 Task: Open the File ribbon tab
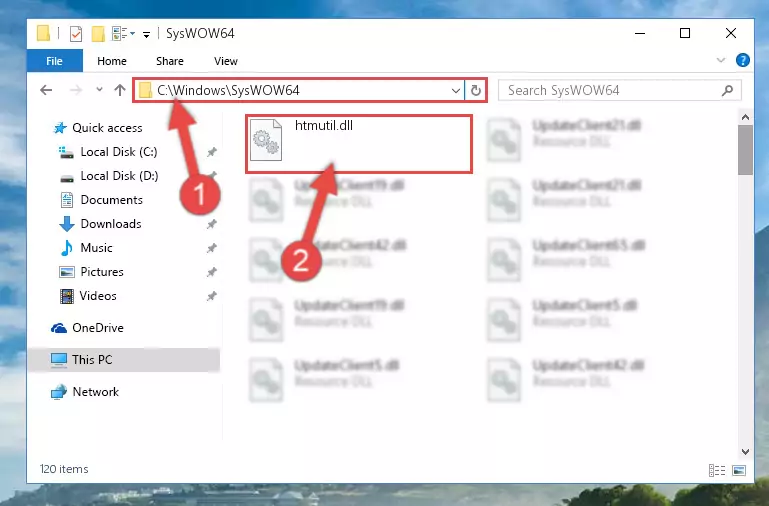(x=54, y=61)
